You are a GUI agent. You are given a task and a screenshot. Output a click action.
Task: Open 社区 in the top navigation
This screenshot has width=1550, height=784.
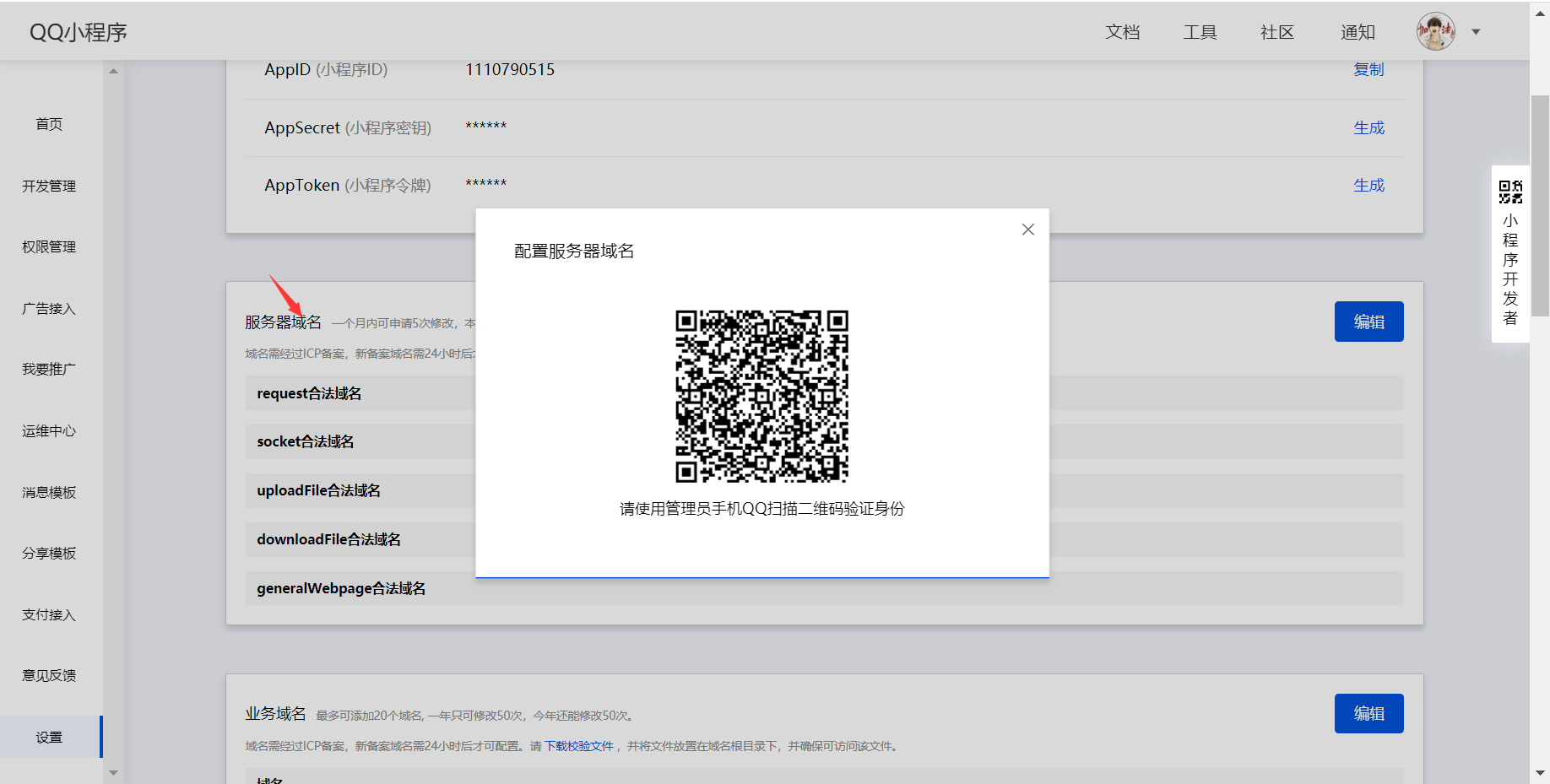pyautogui.click(x=1276, y=32)
